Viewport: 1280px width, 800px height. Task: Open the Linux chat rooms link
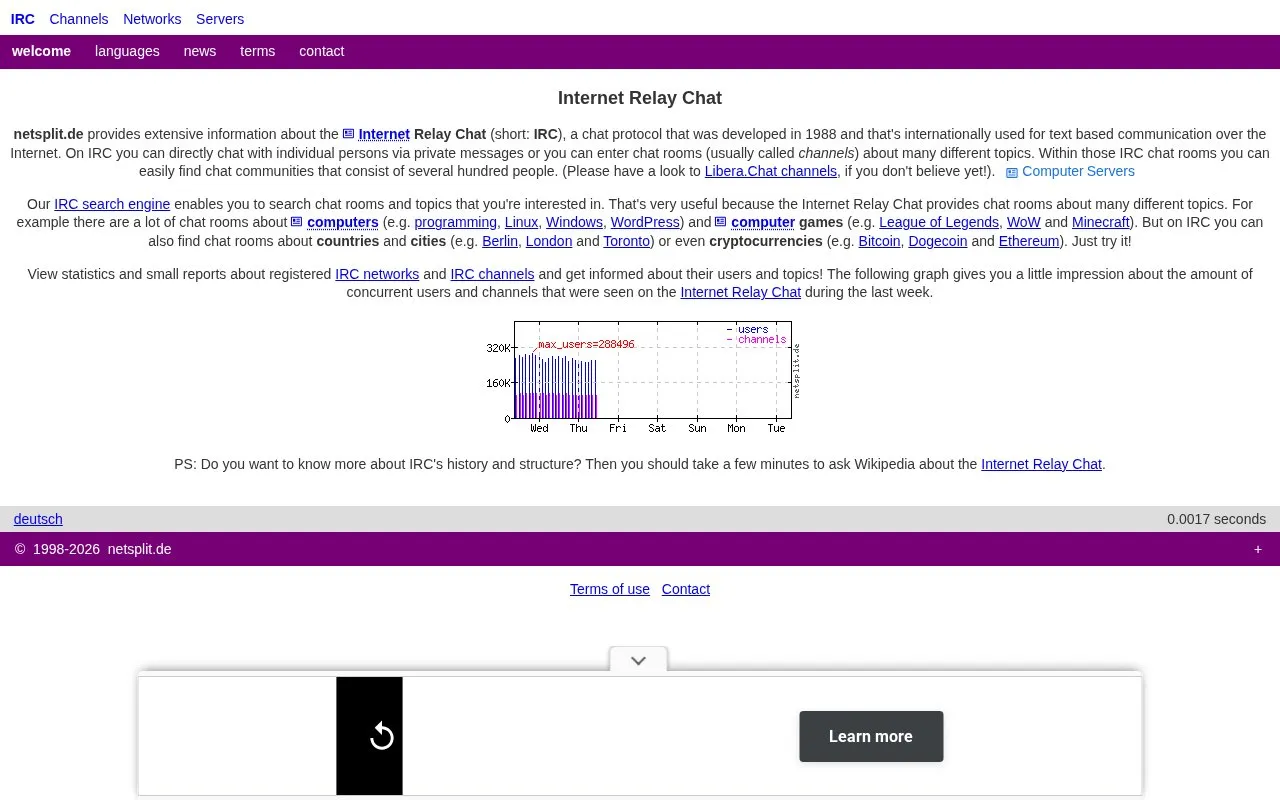521,222
